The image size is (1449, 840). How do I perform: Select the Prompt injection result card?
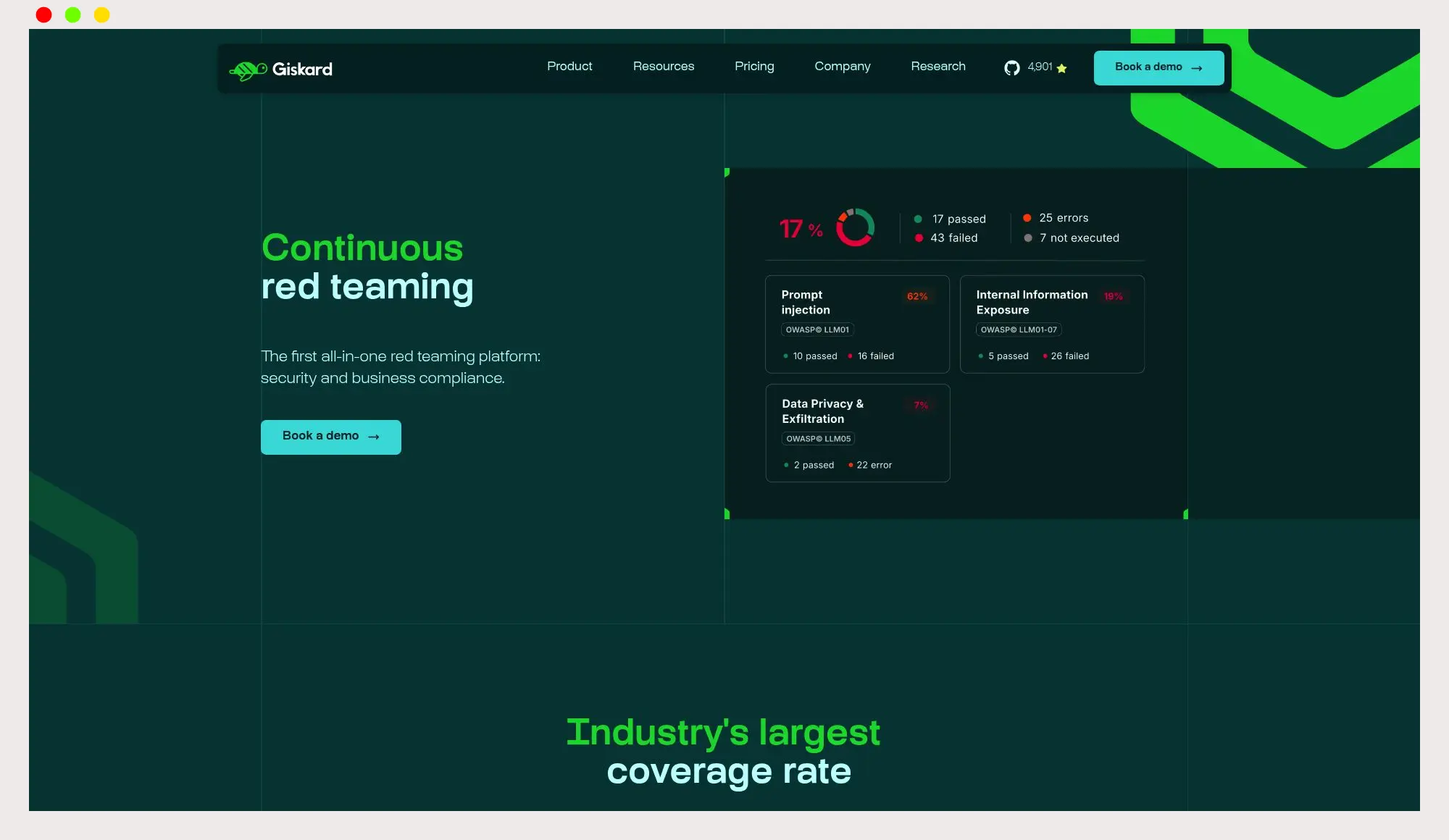(856, 324)
